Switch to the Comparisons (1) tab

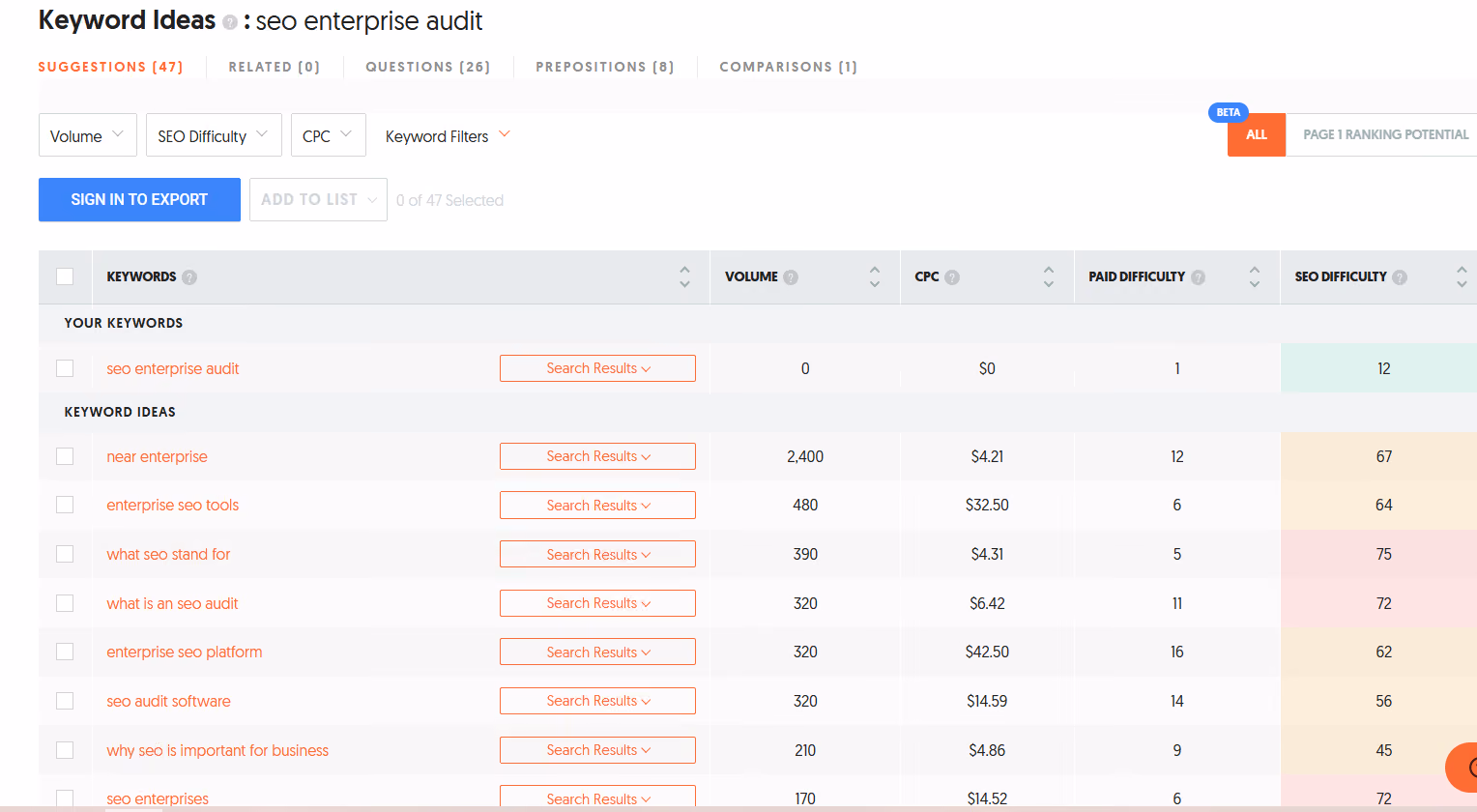tap(788, 67)
